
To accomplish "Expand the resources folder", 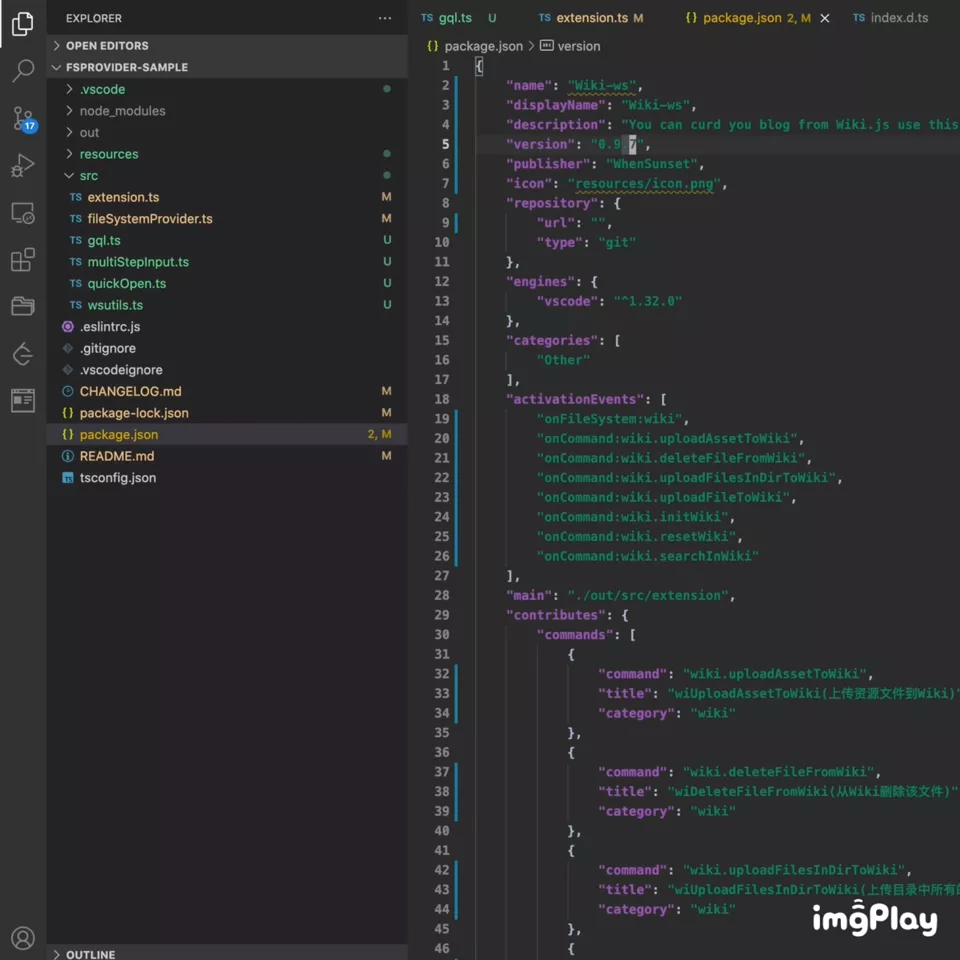I will (x=227, y=154).
